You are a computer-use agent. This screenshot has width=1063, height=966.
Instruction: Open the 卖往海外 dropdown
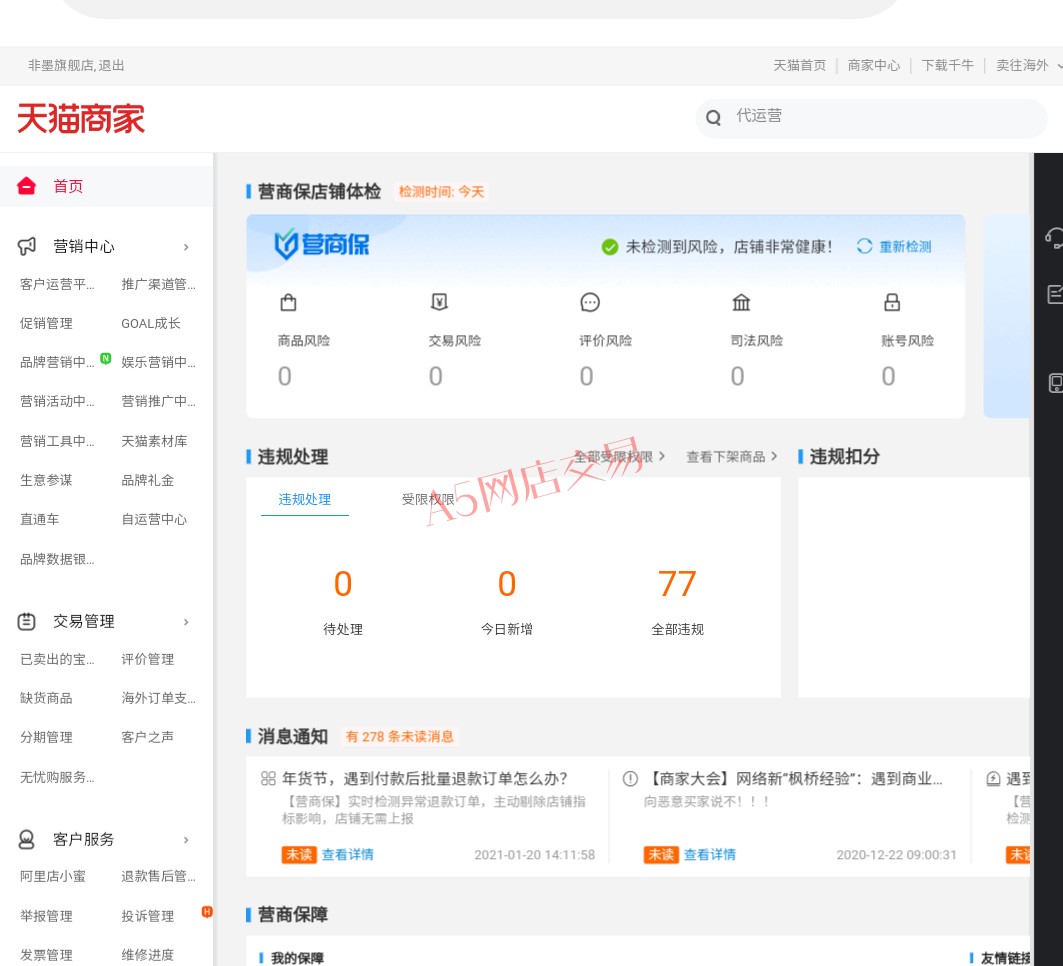click(1028, 65)
